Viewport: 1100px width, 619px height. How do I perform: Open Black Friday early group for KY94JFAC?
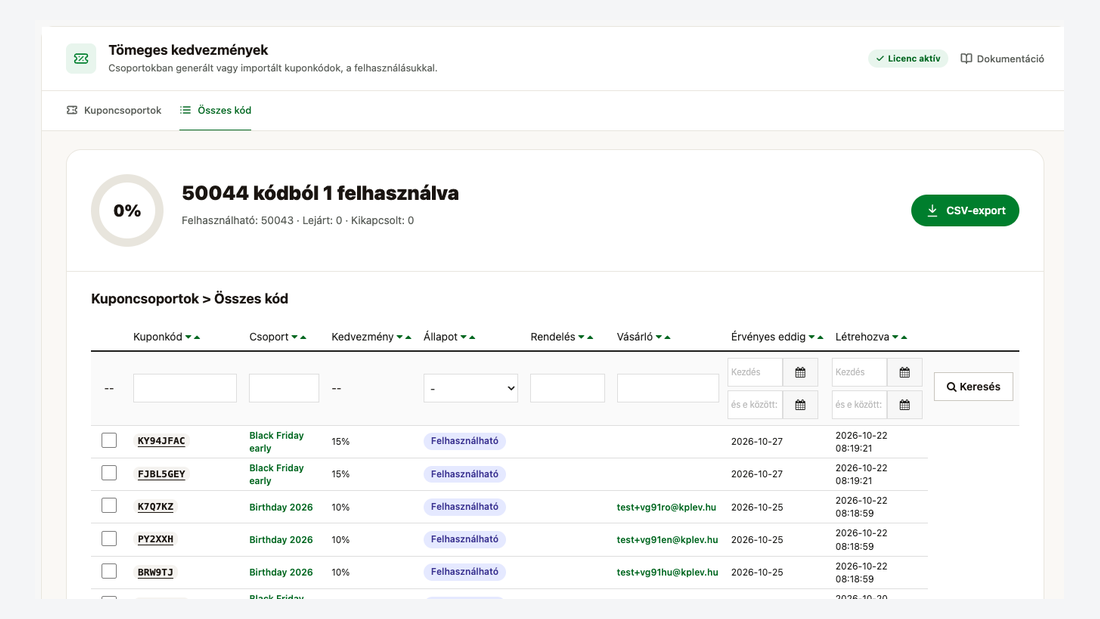pos(276,441)
